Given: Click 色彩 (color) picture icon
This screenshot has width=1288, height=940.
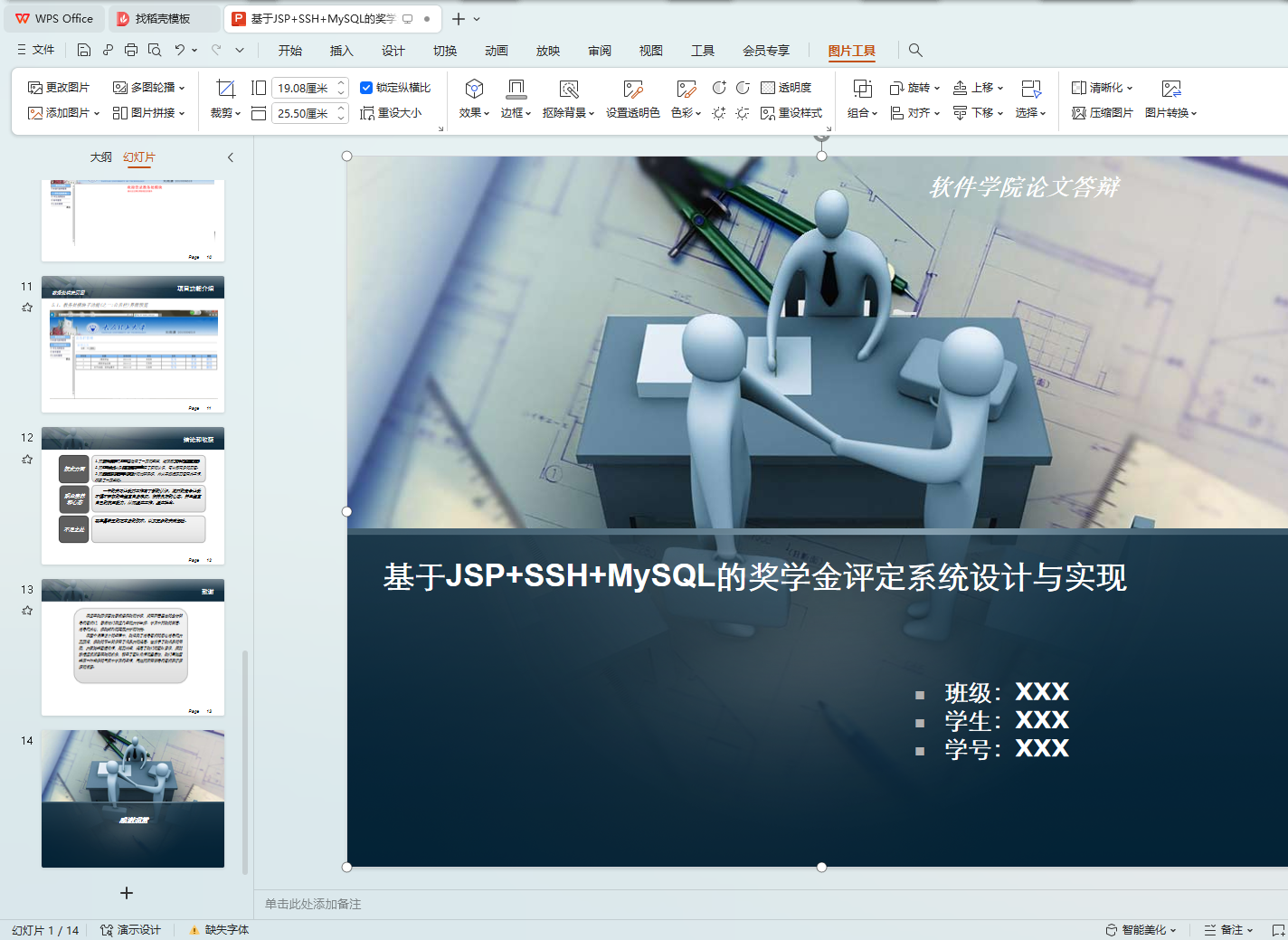Looking at the screenshot, I should pos(687,88).
